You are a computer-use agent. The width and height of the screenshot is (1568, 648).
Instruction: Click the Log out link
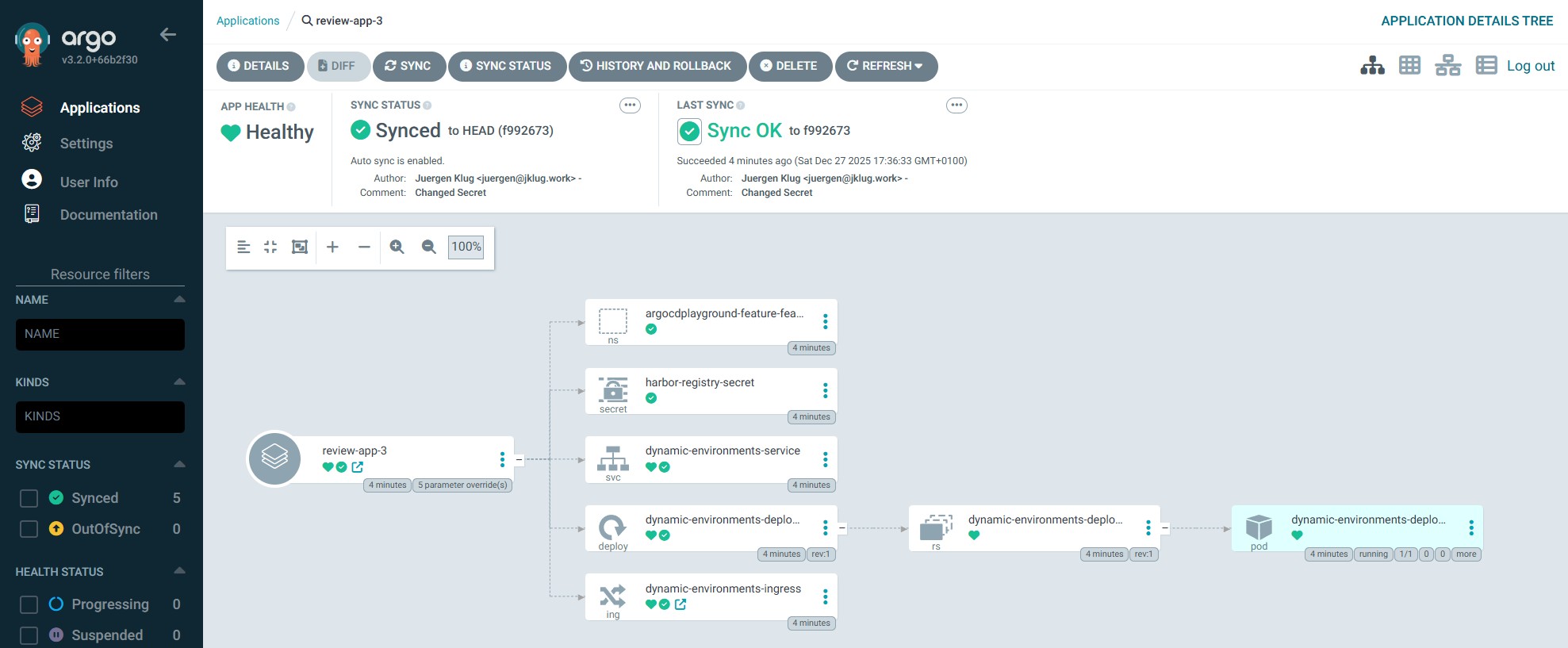pos(1530,66)
